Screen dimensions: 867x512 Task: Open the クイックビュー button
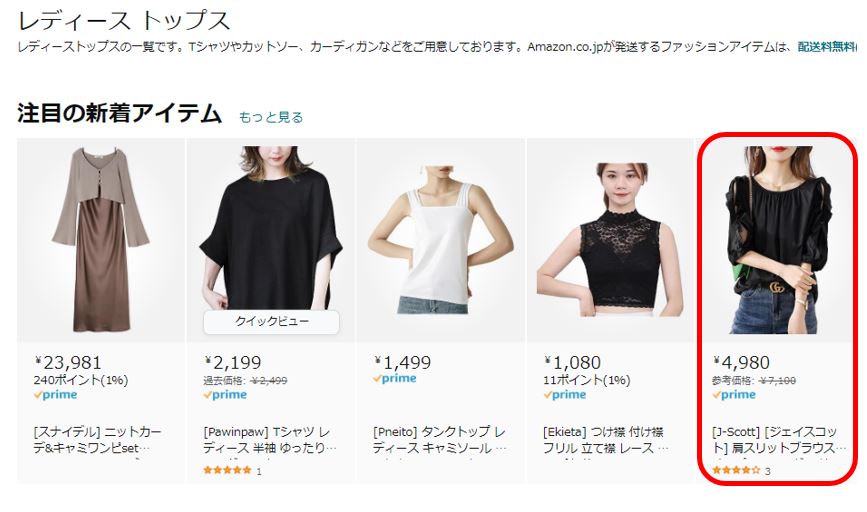click(271, 322)
